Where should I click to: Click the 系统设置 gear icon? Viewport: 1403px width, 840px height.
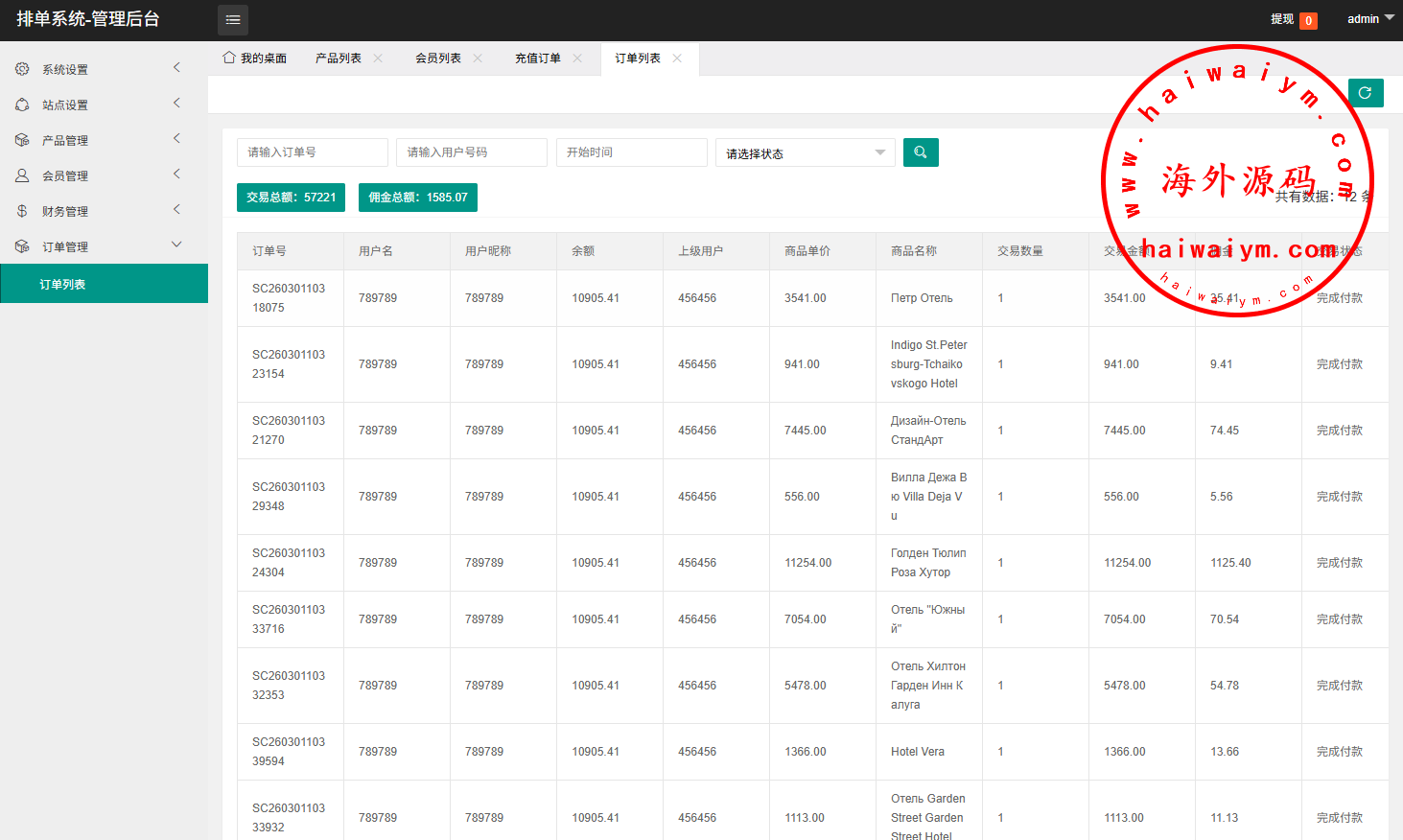coord(22,69)
